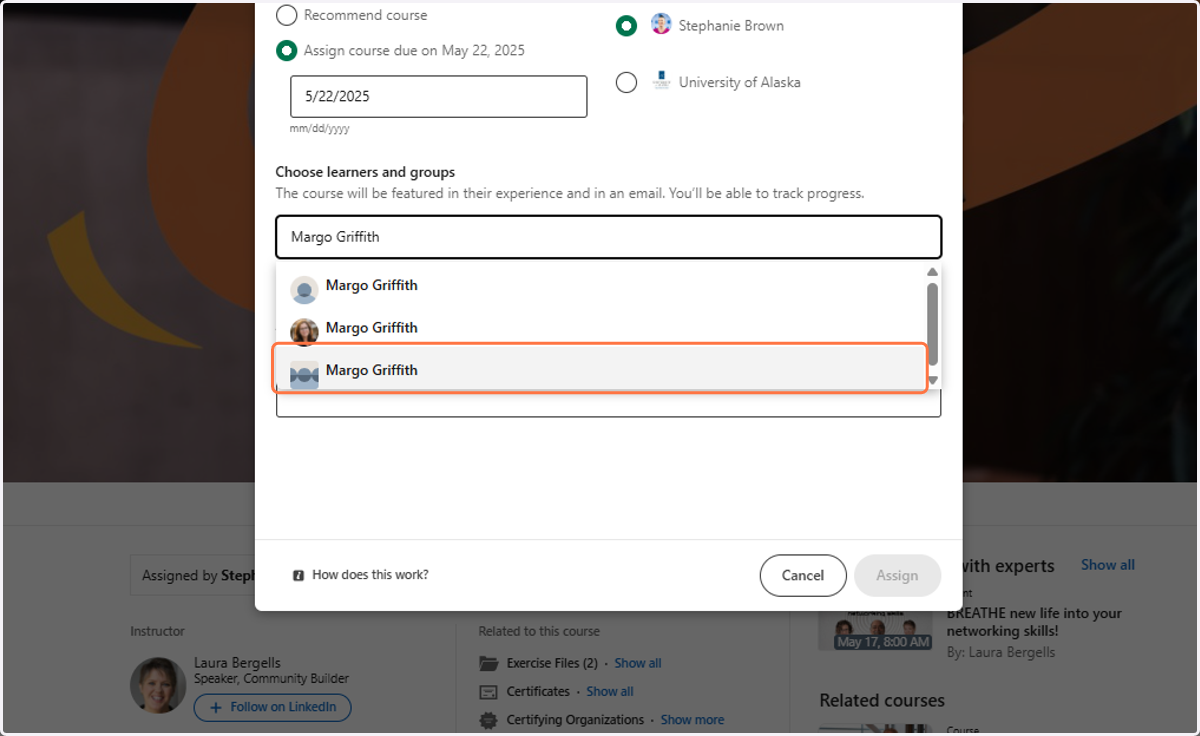Click the group avatar of third Margo Griffith

(x=304, y=374)
